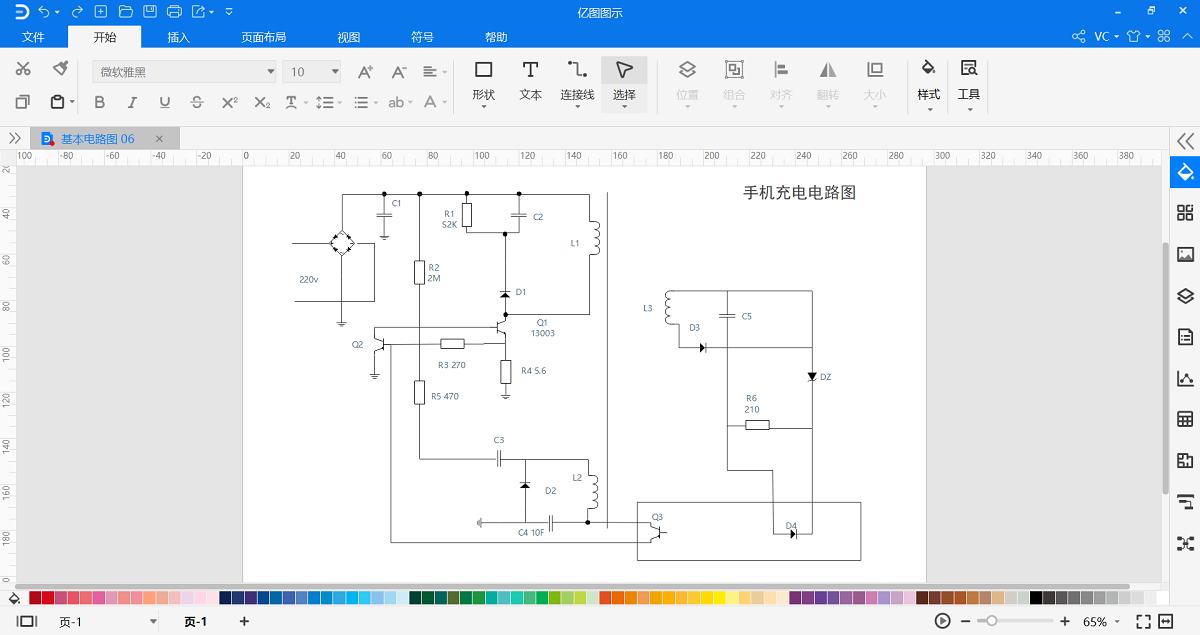Toggle bold formatting

99,102
